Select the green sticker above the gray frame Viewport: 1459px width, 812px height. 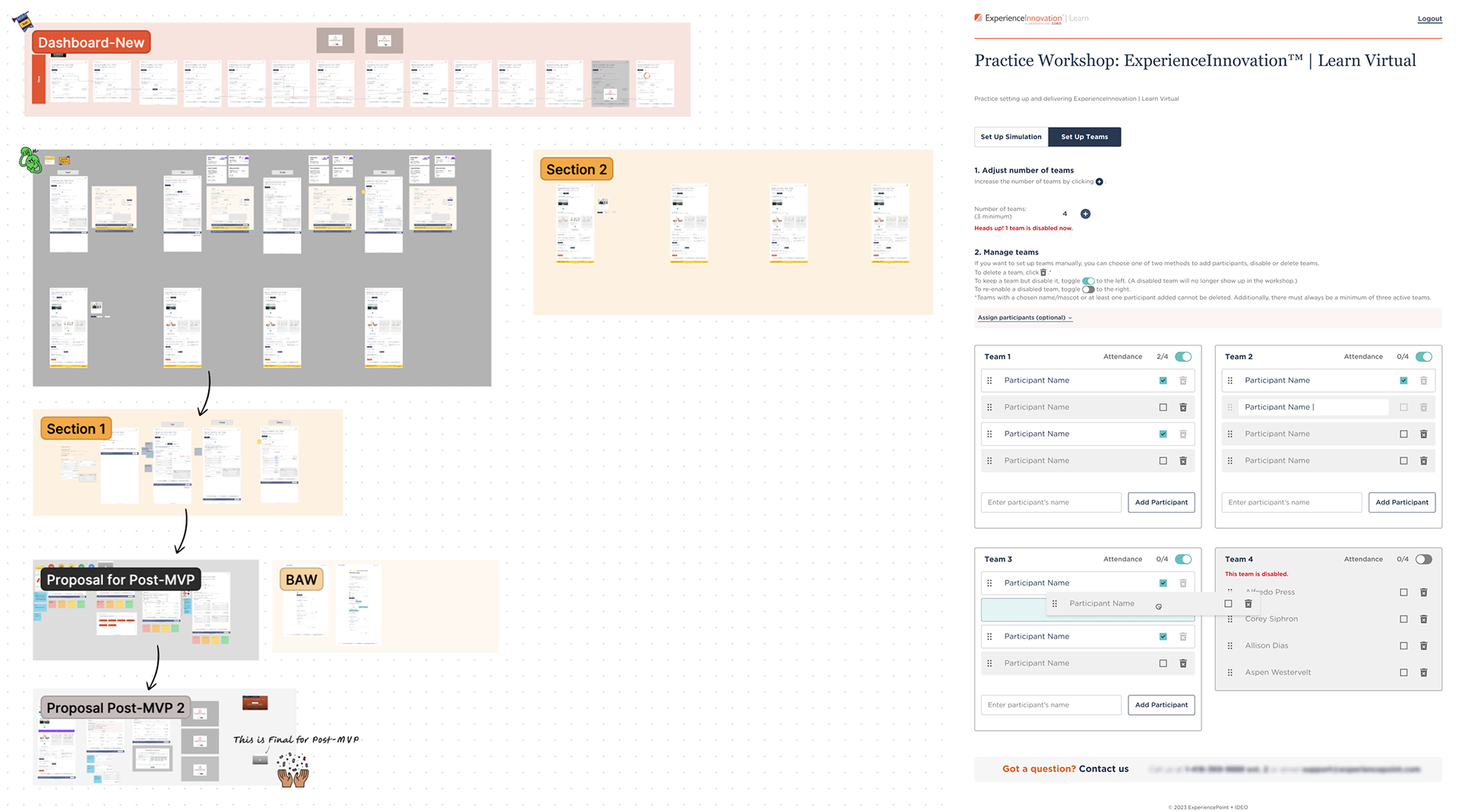click(x=30, y=160)
